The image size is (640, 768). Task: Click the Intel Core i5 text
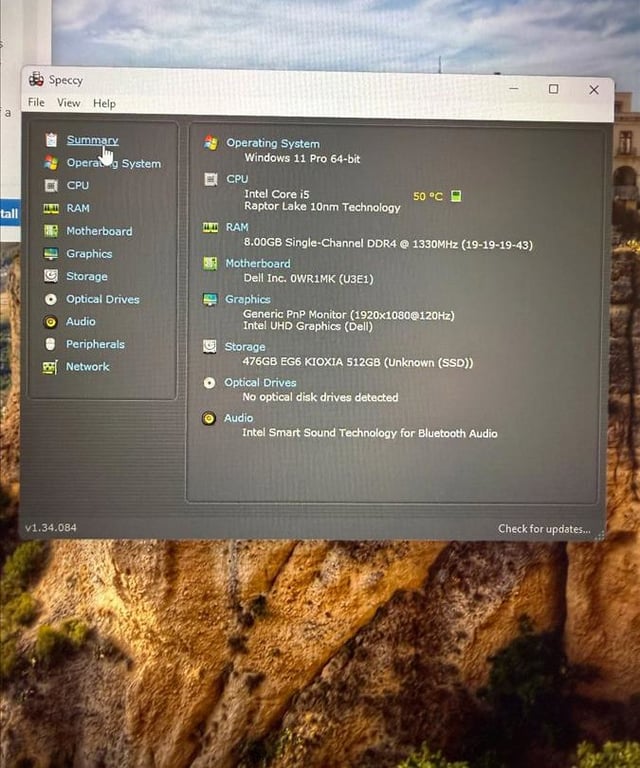tap(277, 194)
